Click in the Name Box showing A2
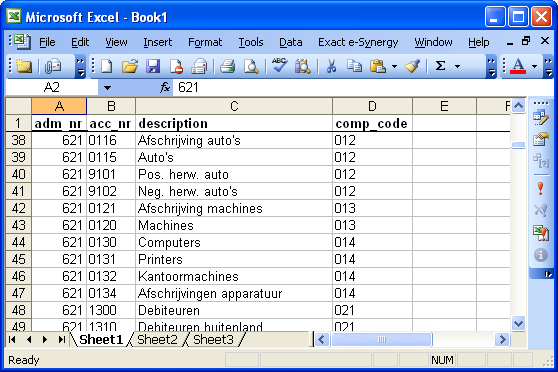Viewport: 558px width, 372px height. pos(52,88)
